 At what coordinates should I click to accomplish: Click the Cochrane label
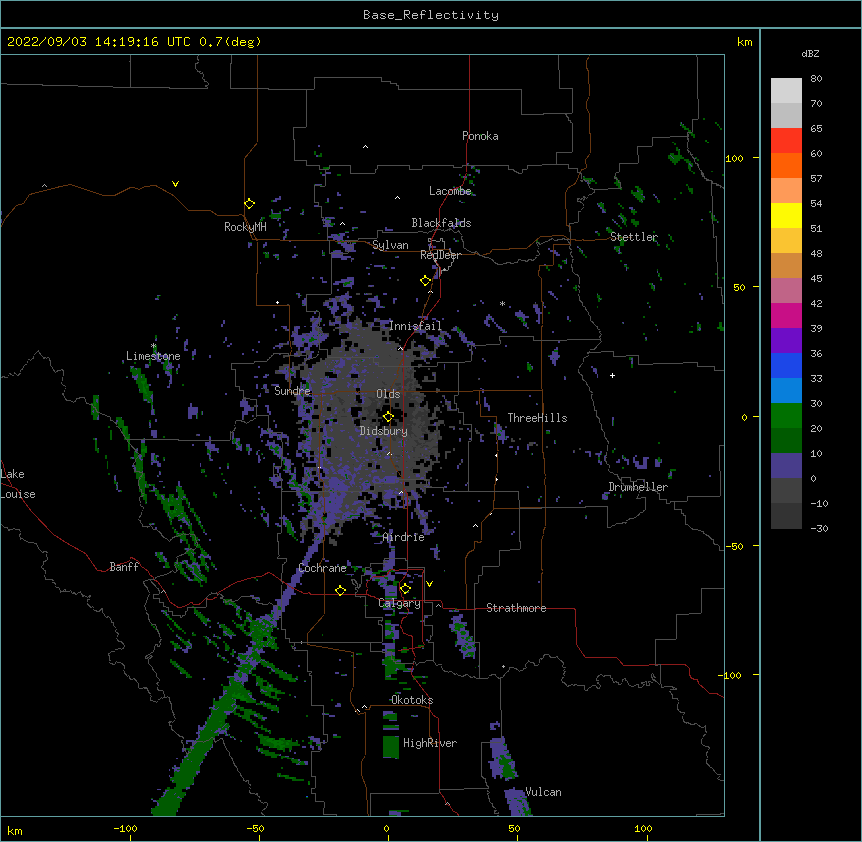(x=322, y=568)
